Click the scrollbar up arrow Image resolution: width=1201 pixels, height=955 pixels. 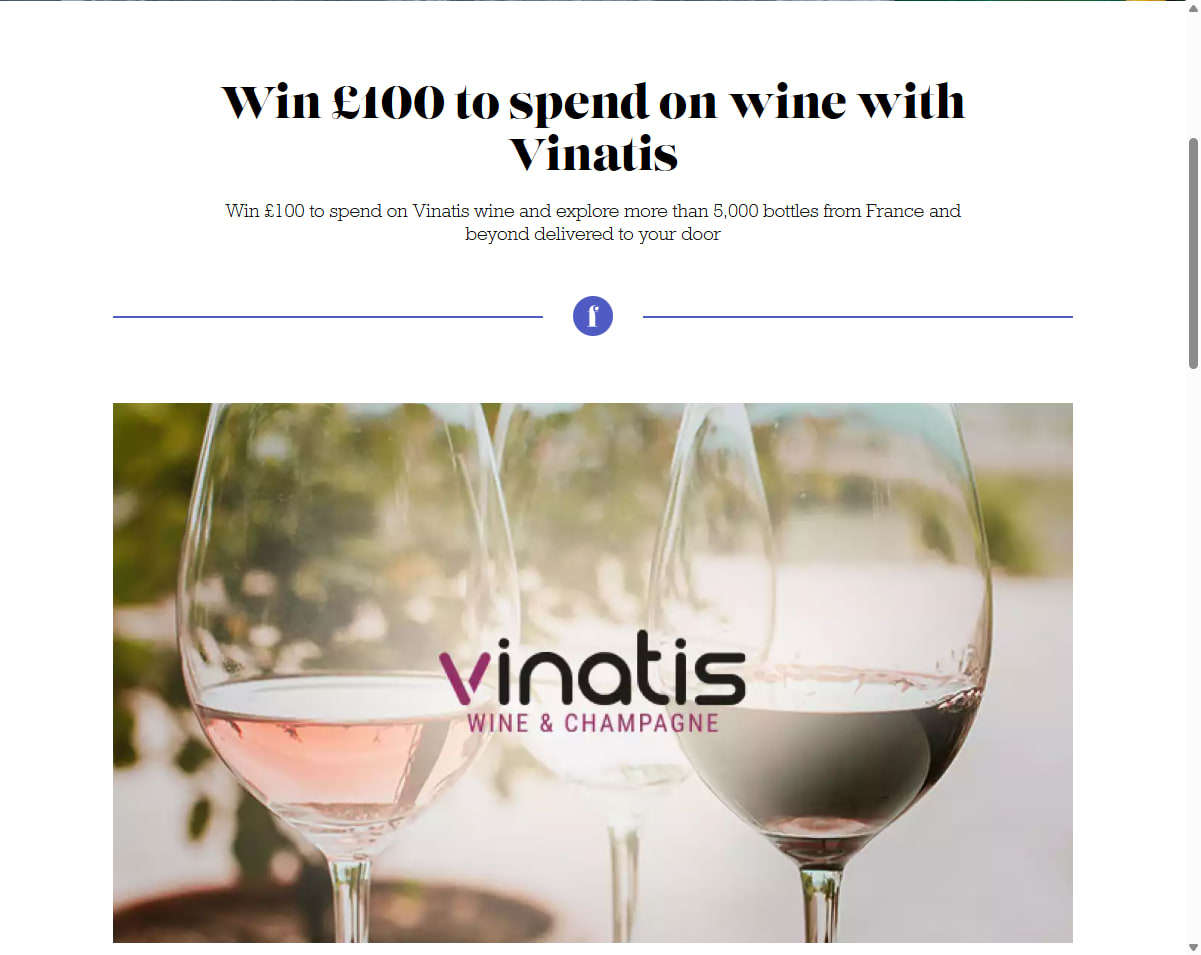1193,7
